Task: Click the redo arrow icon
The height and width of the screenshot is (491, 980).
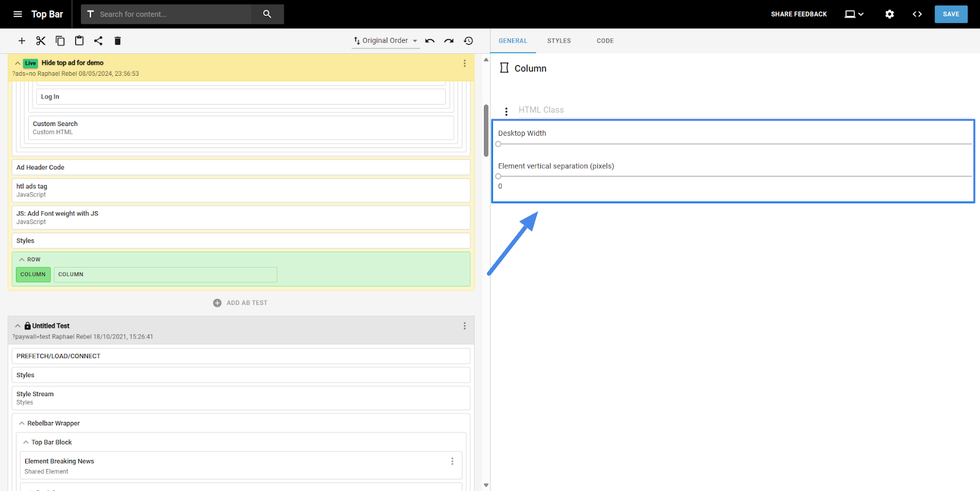Action: point(449,41)
